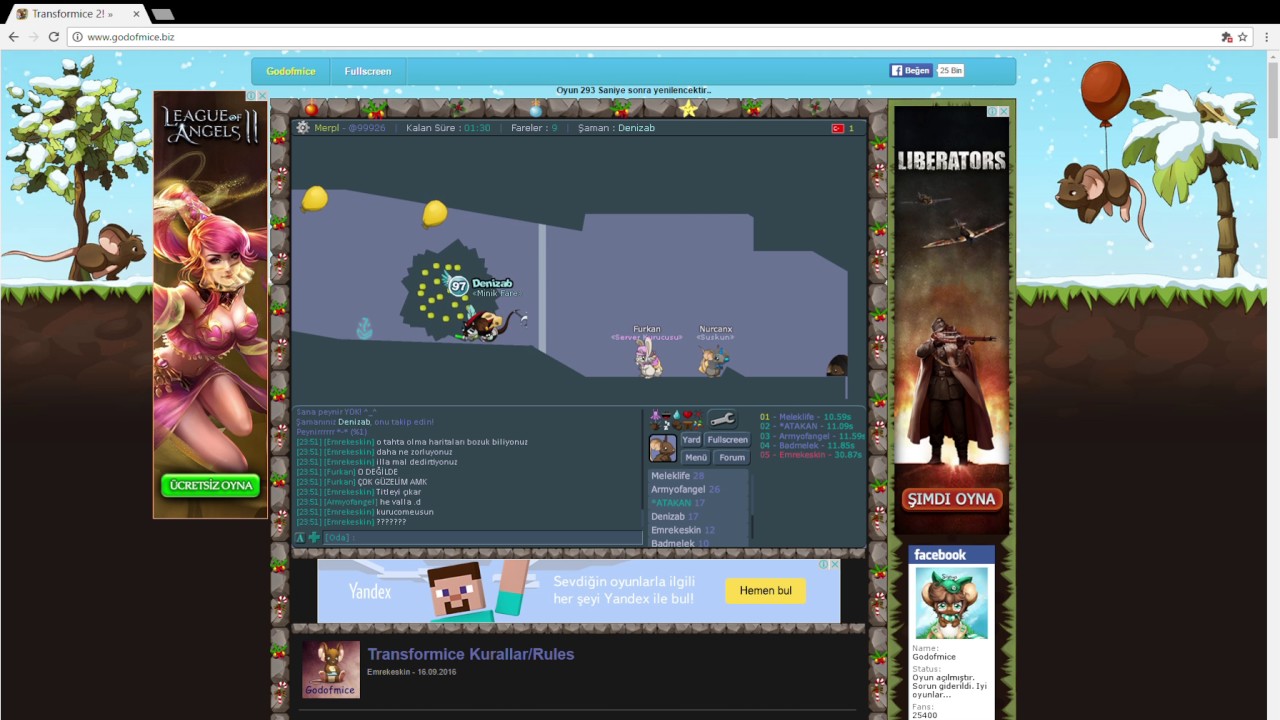Click the Turkish flag community icon
1280x720 pixels.
click(838, 128)
